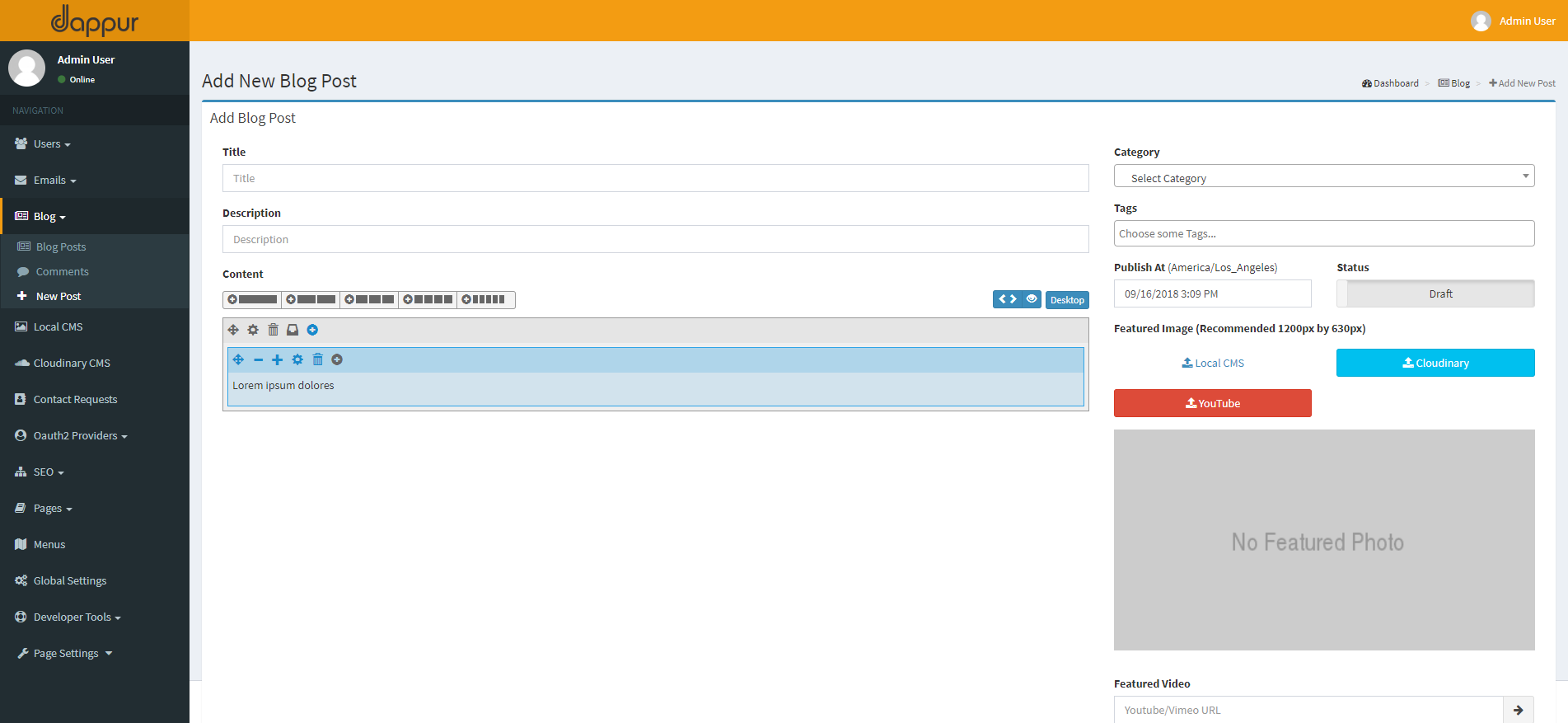Click the sidebar Admin User avatar
Viewport: 1568px width, 723px height.
[x=26, y=68]
